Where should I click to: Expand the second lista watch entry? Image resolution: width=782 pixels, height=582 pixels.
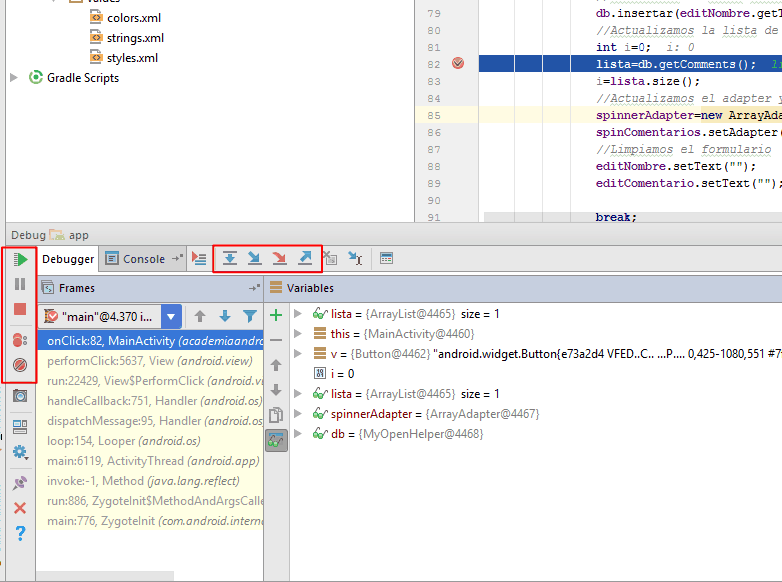point(298,393)
